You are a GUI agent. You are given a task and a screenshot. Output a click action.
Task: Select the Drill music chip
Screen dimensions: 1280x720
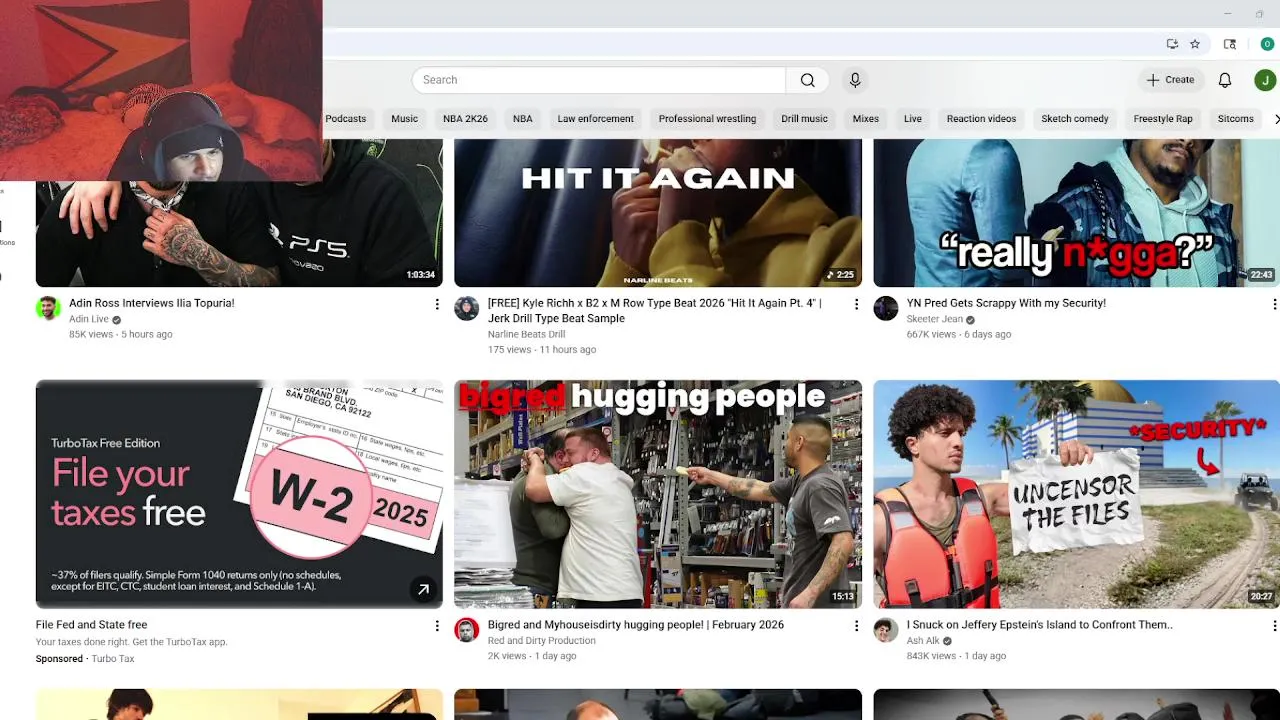tap(805, 119)
